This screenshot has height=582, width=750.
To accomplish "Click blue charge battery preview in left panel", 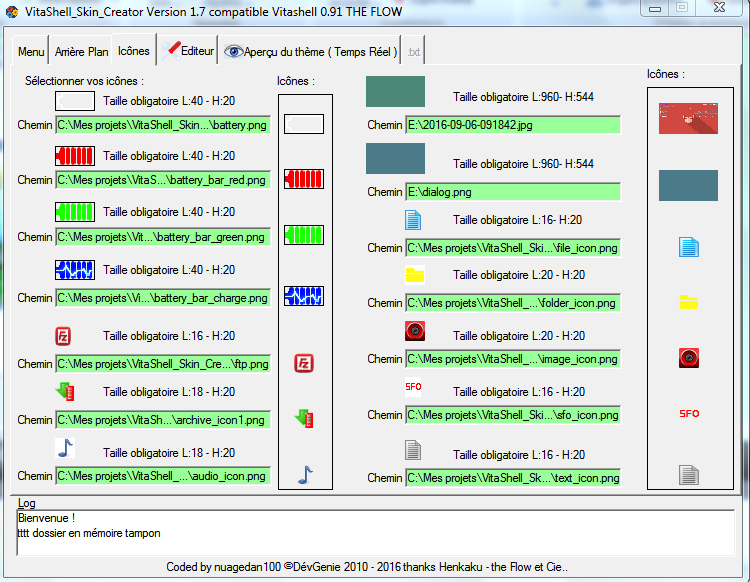I will tap(304, 296).
